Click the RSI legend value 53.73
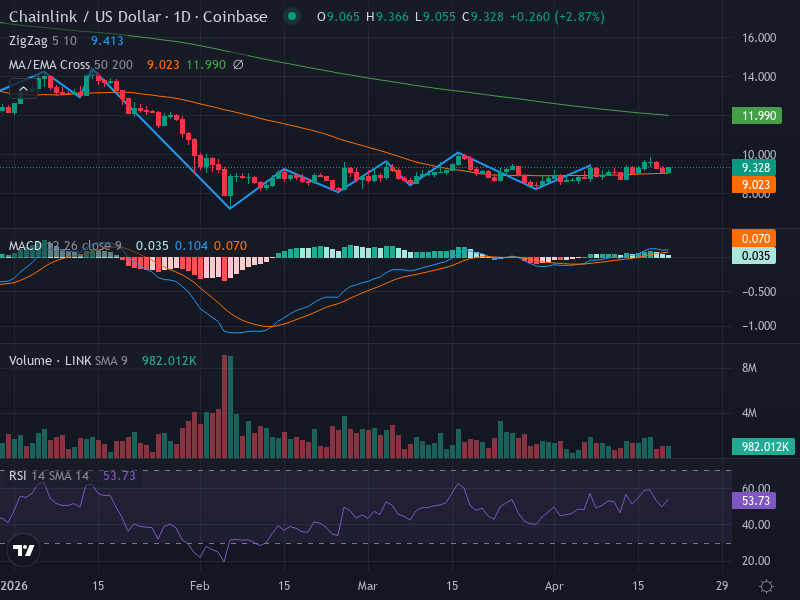This screenshot has width=800, height=600. point(119,476)
